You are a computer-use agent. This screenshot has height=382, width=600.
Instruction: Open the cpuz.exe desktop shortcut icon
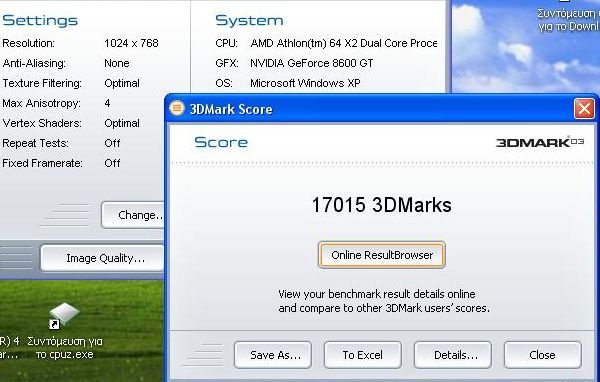pos(65,315)
